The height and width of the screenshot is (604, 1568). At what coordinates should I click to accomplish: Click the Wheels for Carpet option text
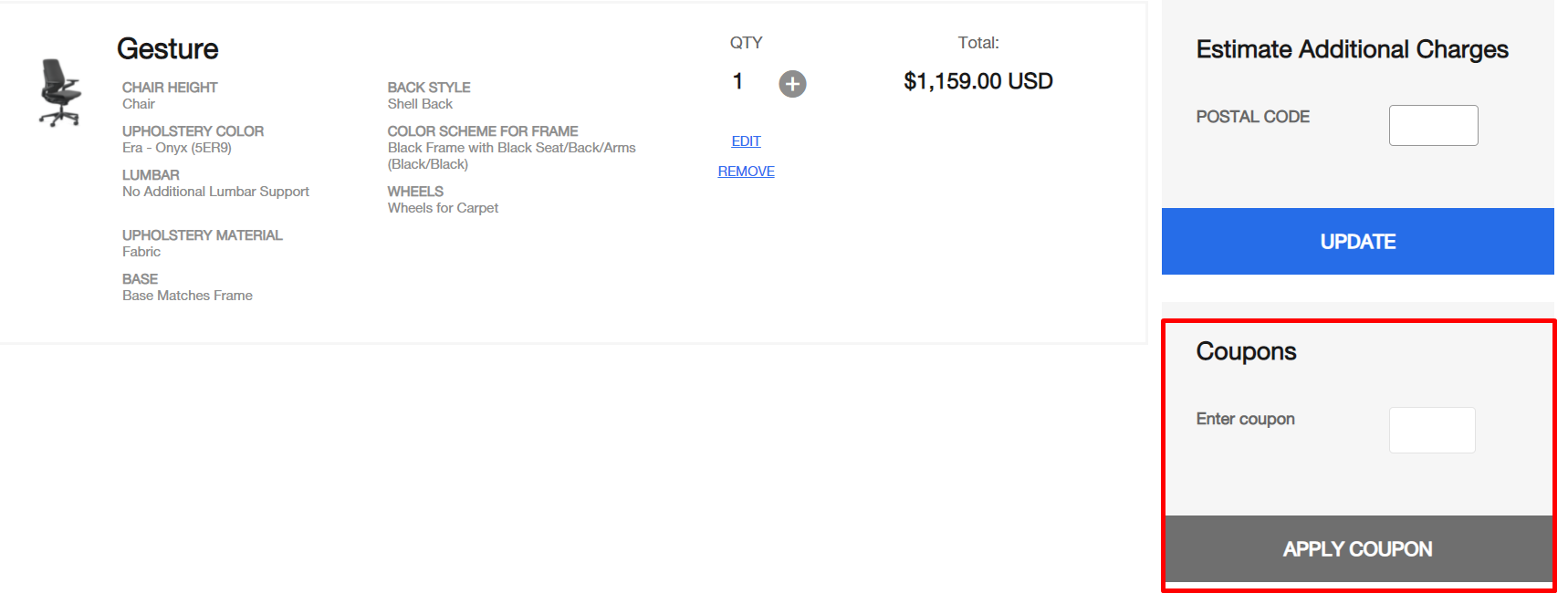coord(443,208)
